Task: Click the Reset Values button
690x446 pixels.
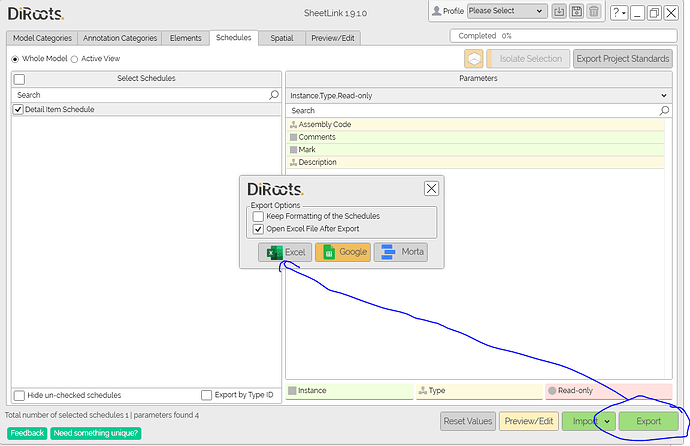Action: 468,421
